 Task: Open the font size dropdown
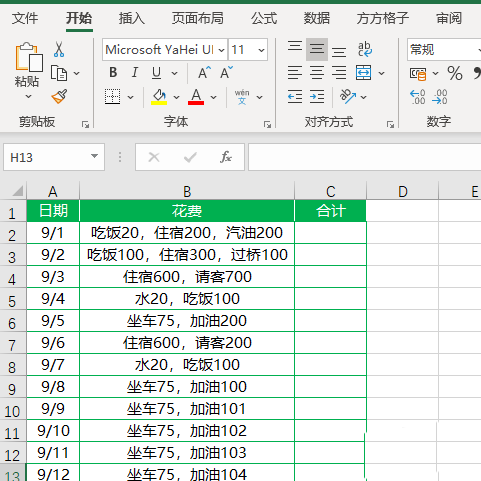(261, 50)
